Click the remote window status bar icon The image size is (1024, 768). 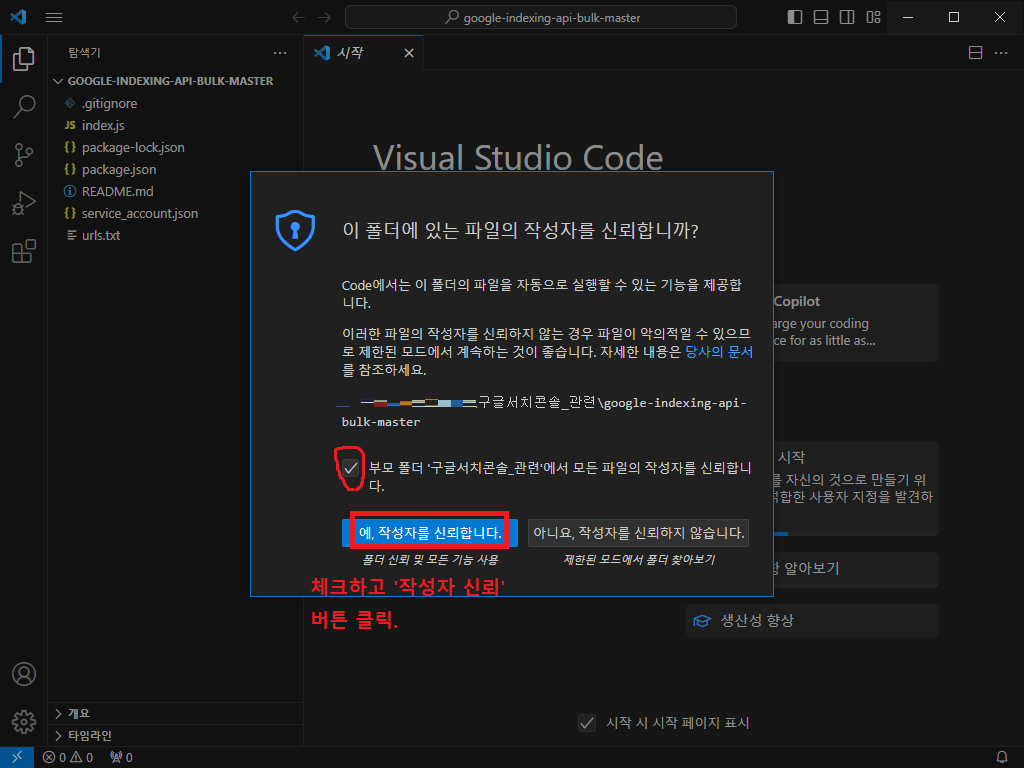tap(17, 757)
